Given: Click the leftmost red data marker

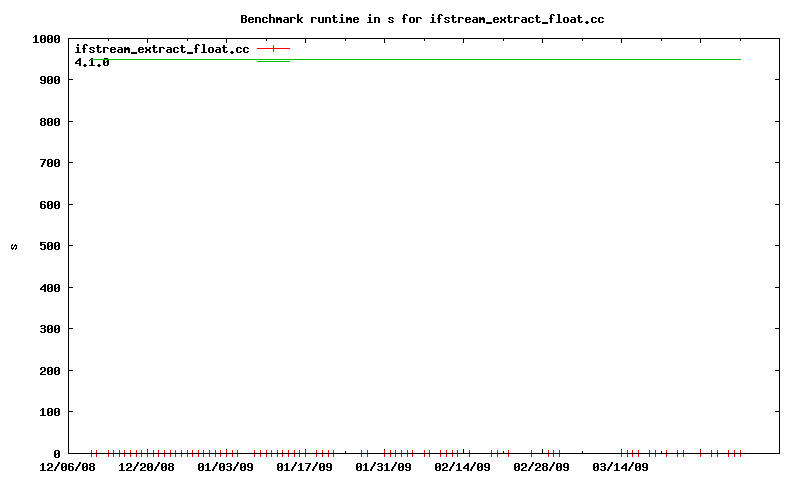Looking at the screenshot, I should click(92, 453).
